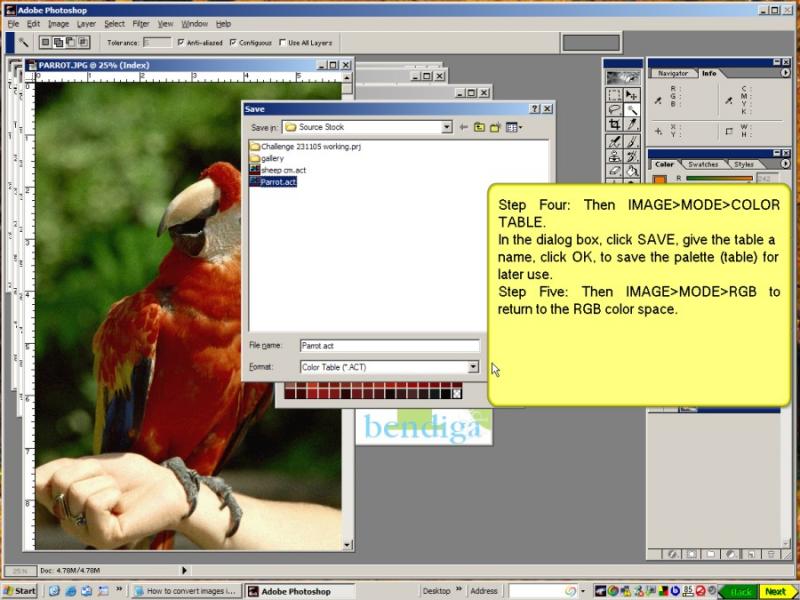Select the Rectangular Marquee tool

(x=614, y=95)
